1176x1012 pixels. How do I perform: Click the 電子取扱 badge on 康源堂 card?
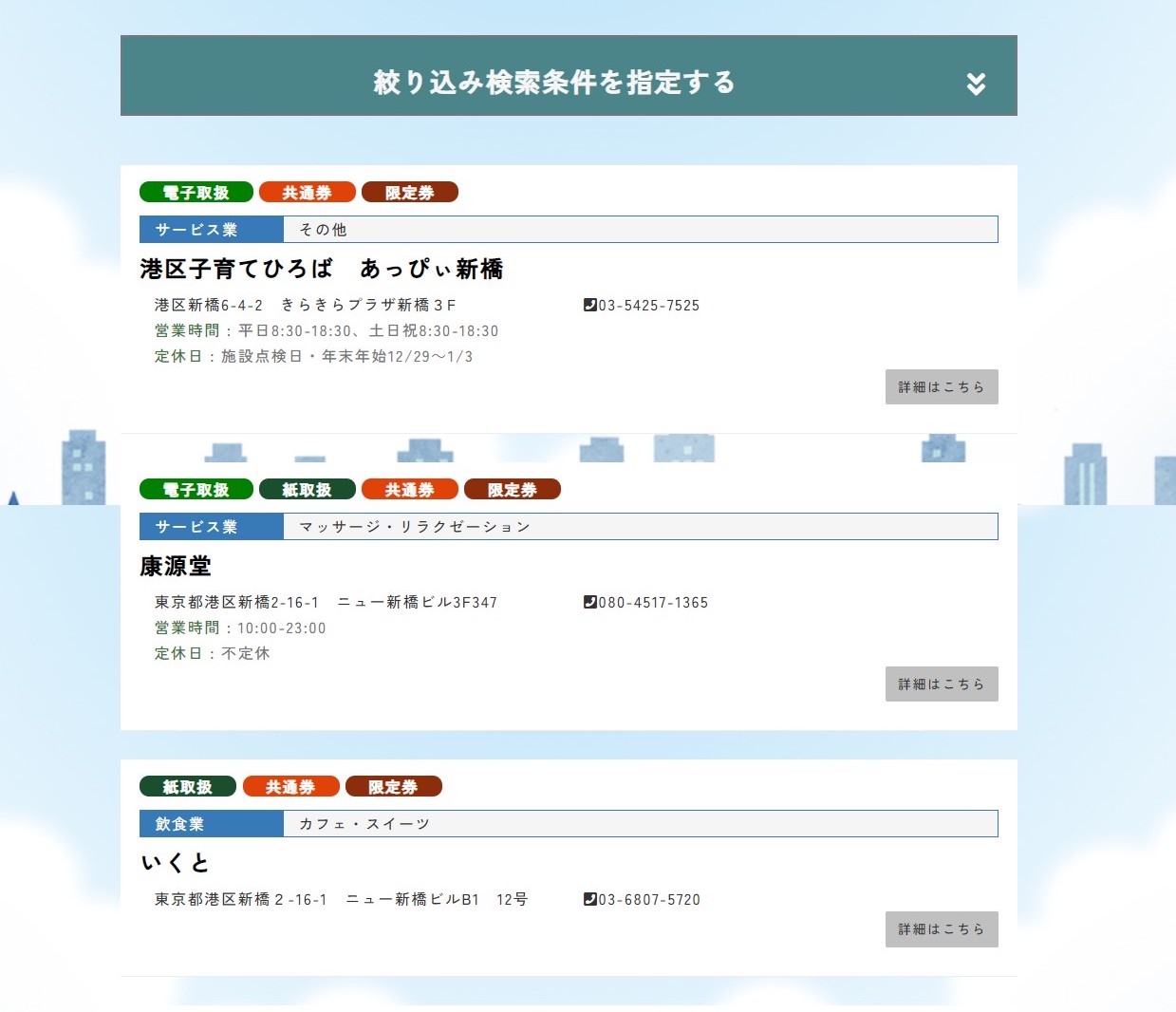click(196, 490)
